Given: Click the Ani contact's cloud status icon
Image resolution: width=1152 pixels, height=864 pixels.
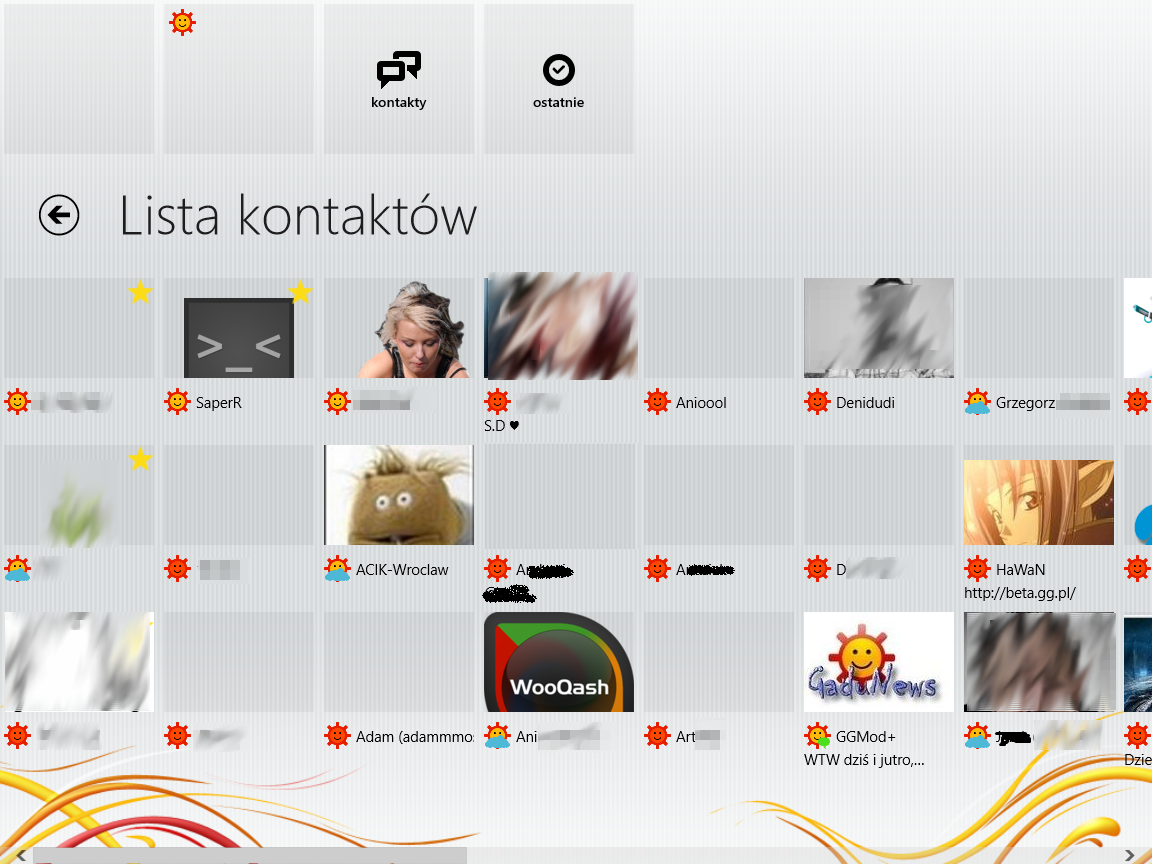Looking at the screenshot, I should (497, 735).
